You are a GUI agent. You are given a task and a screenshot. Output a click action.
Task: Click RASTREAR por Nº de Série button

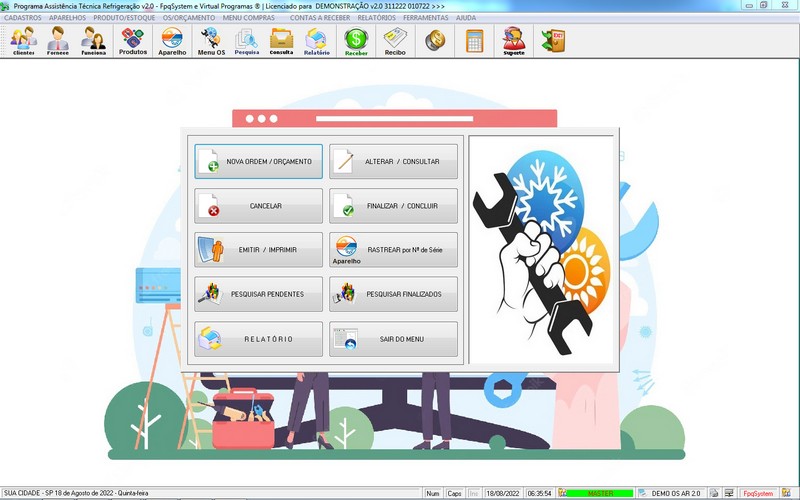pyautogui.click(x=393, y=250)
